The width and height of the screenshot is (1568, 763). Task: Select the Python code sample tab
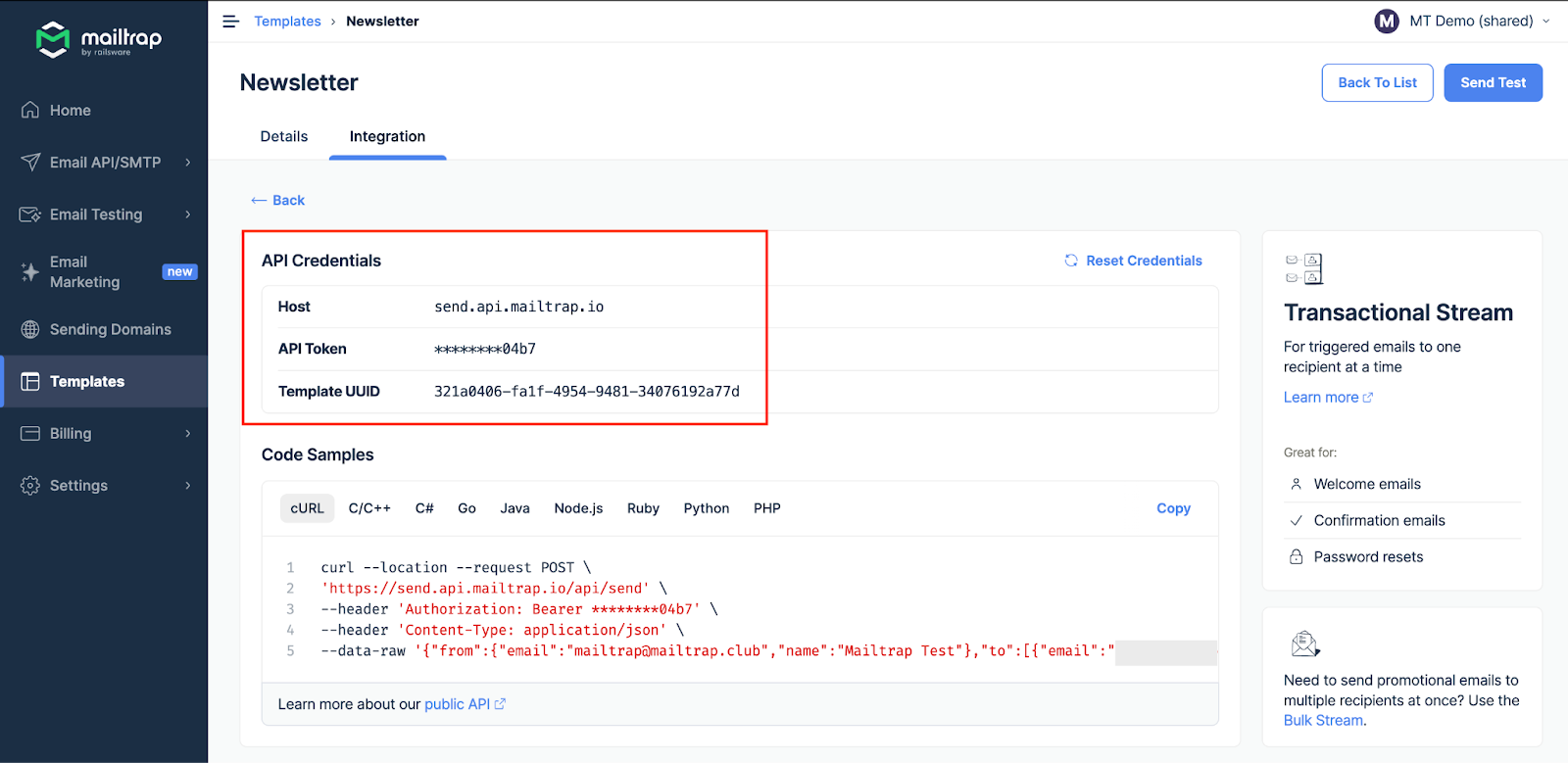[707, 508]
